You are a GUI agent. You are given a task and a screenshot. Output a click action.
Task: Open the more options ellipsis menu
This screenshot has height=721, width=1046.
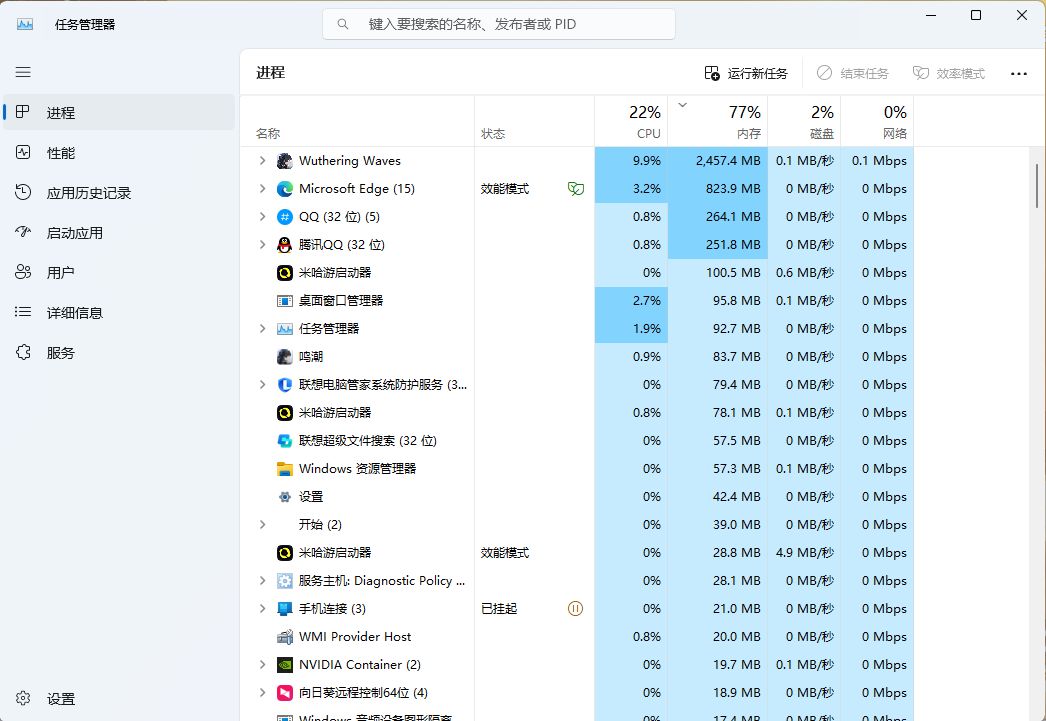pos(1019,73)
